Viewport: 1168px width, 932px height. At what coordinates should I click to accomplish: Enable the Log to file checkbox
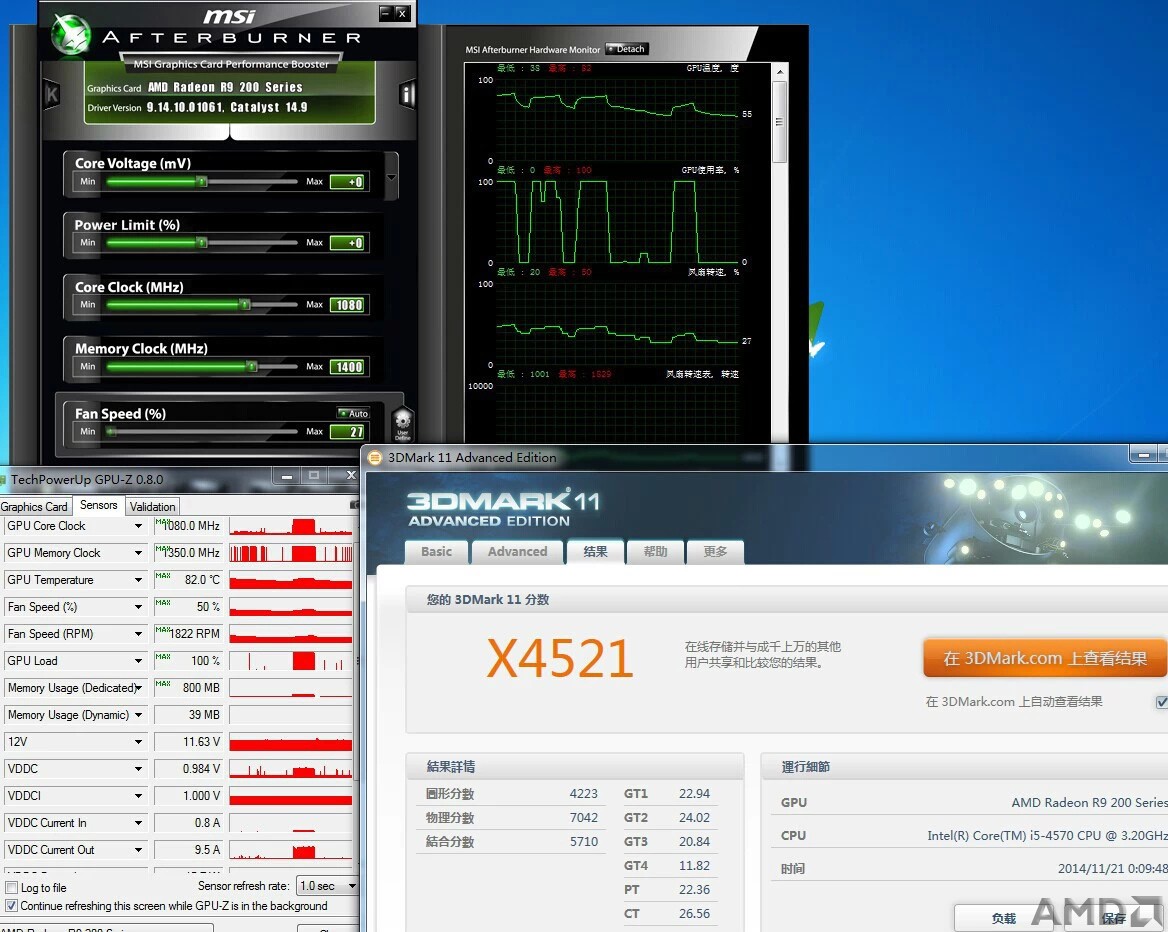(12, 887)
